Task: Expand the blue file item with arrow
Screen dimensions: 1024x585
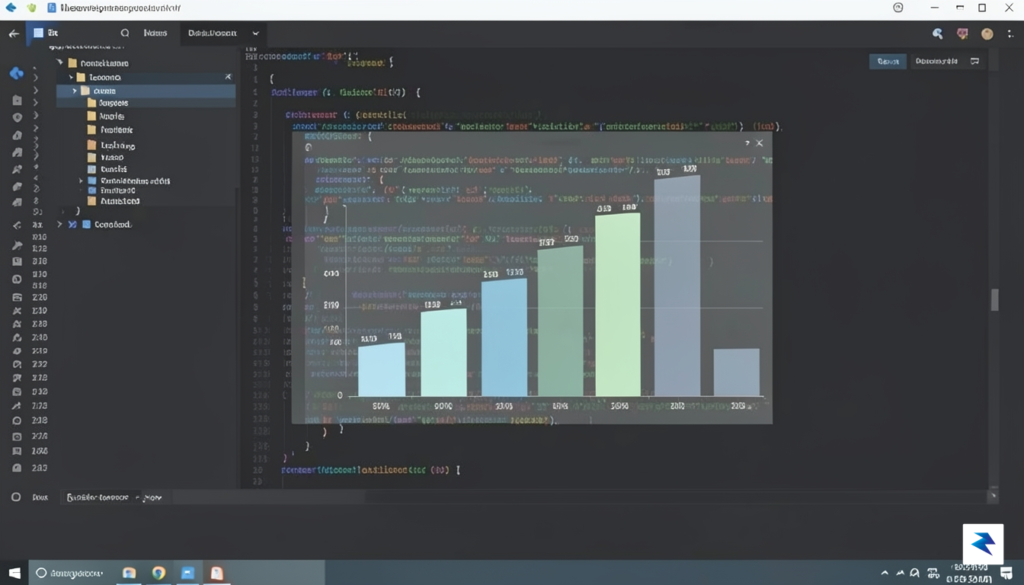Action: pos(81,181)
